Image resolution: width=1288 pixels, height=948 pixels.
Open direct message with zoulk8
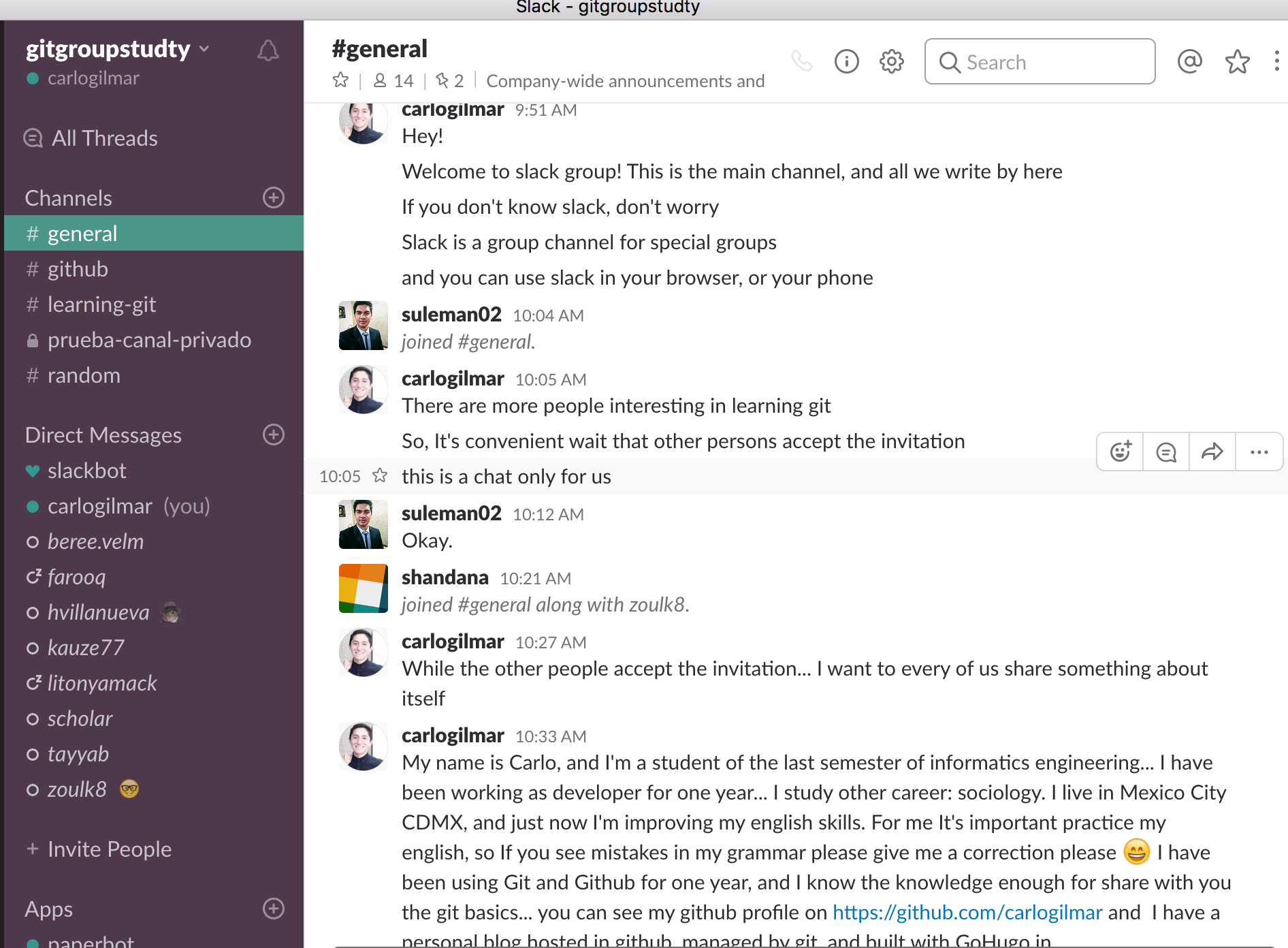pyautogui.click(x=154, y=789)
